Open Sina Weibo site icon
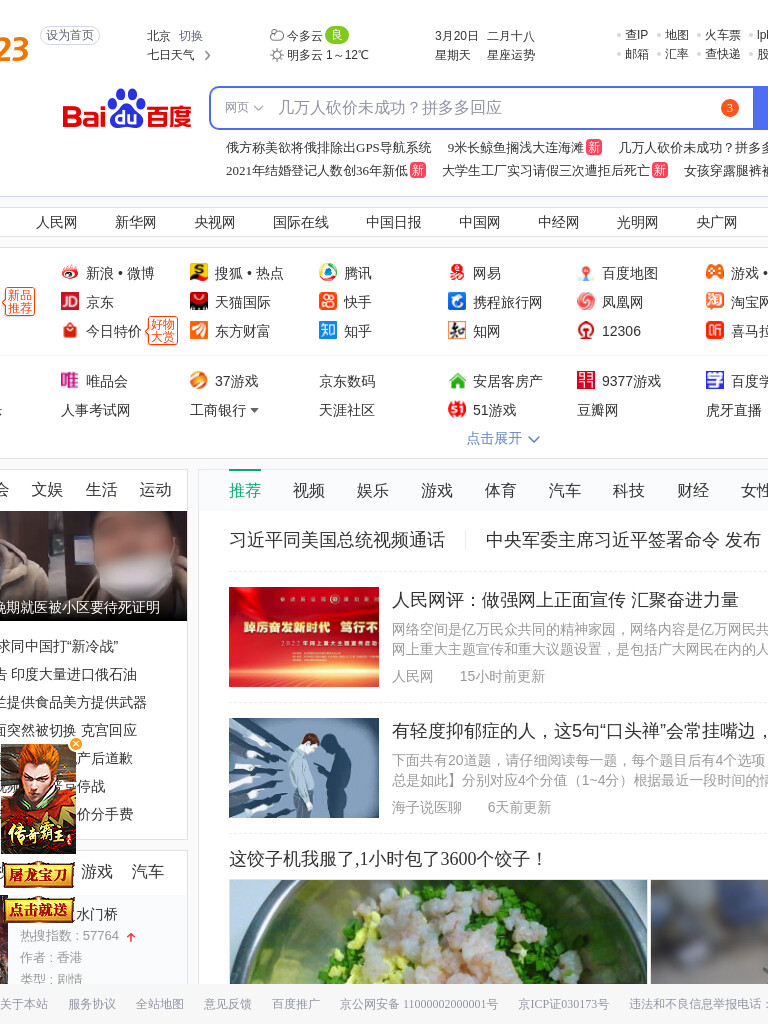Viewport: 768px width, 1024px height. [70, 272]
